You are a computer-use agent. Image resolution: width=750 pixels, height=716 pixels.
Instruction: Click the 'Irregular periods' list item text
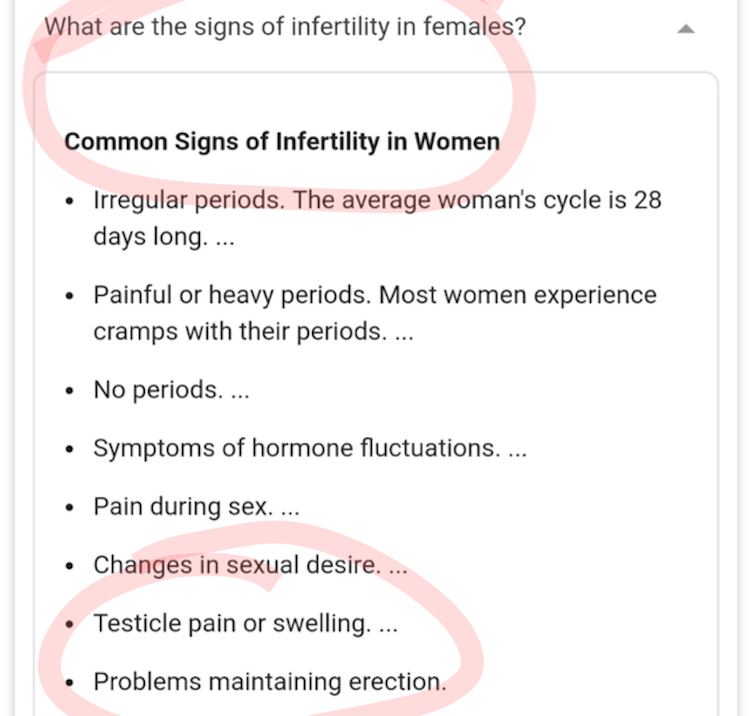pyautogui.click(x=188, y=200)
